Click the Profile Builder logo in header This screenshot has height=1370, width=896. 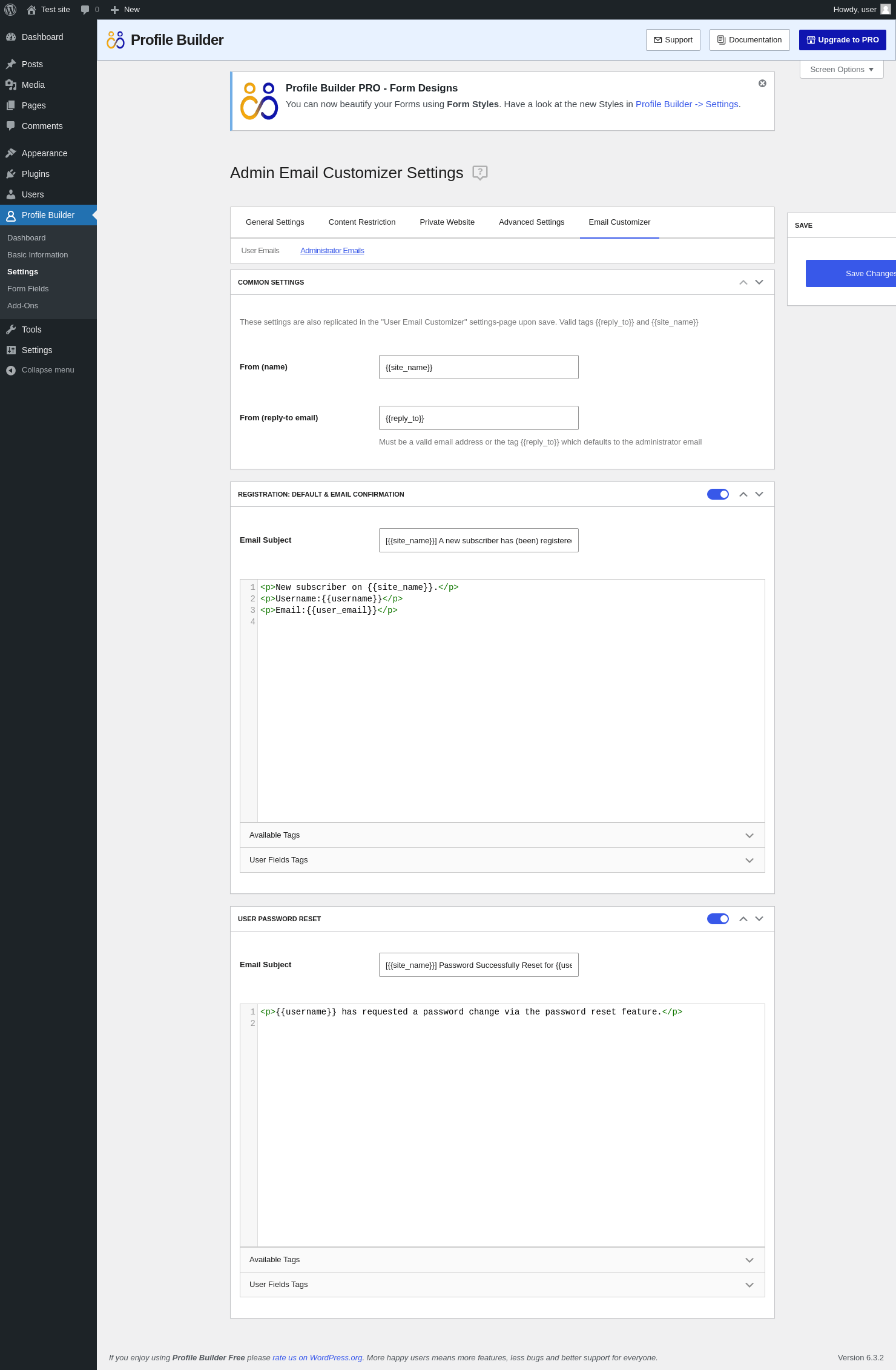point(116,40)
